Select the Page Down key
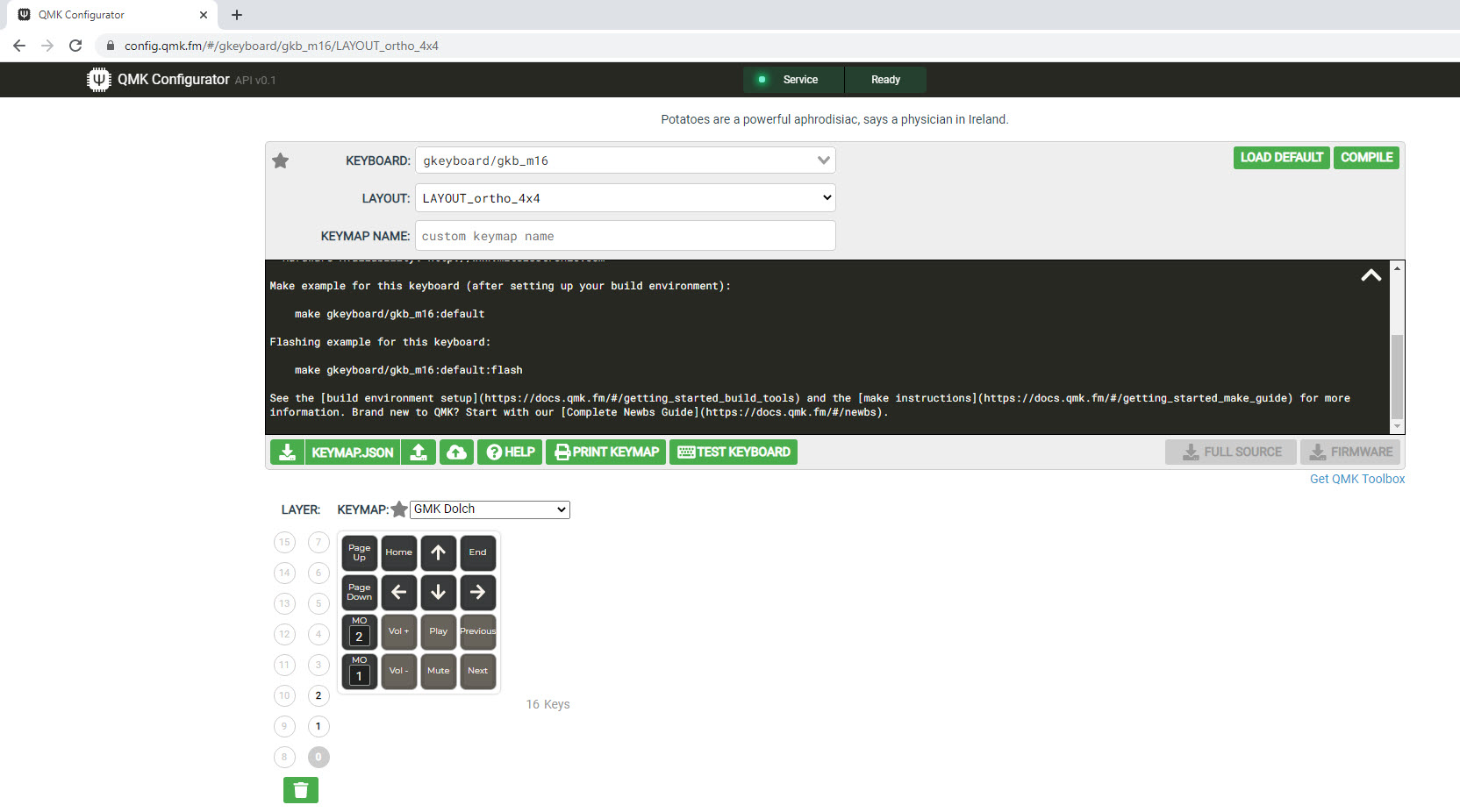Image resolution: width=1460 pixels, height=812 pixels. click(x=360, y=592)
